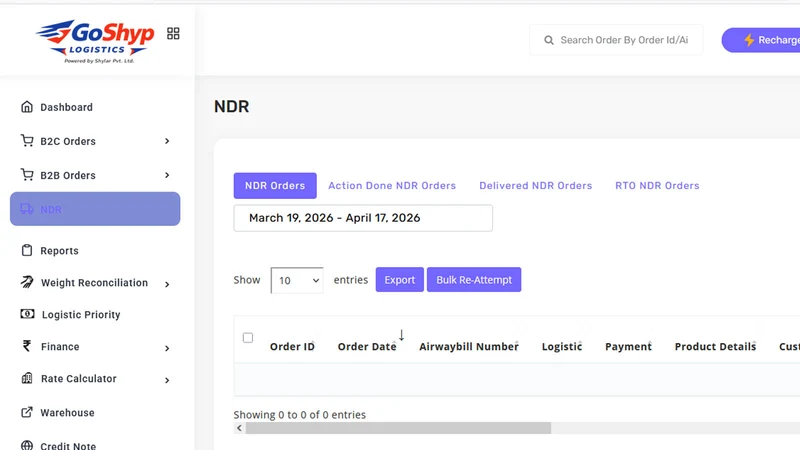The image size is (800, 450).
Task: Sort table by Logistic column
Action: click(562, 346)
